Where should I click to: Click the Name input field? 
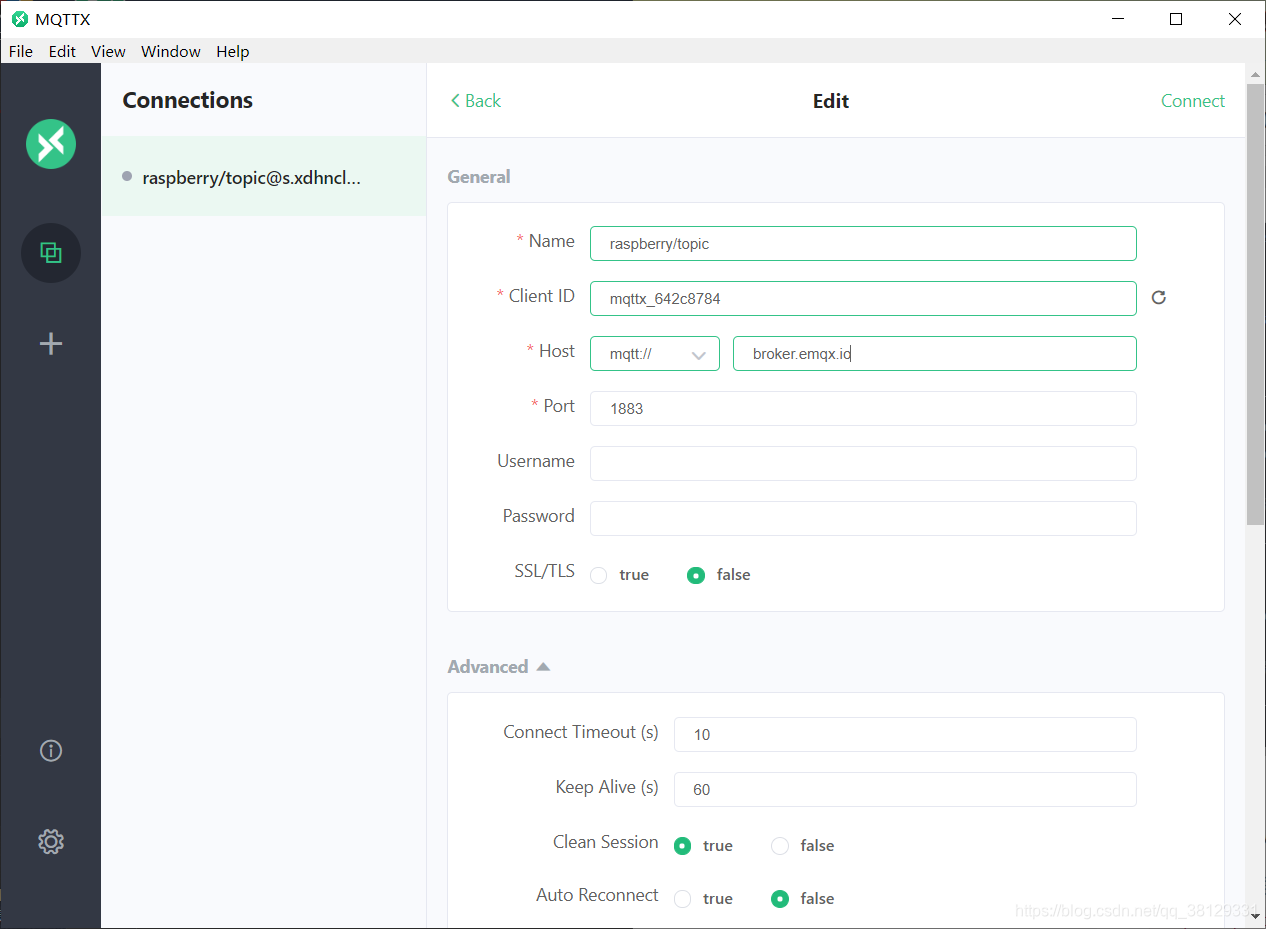coord(863,244)
